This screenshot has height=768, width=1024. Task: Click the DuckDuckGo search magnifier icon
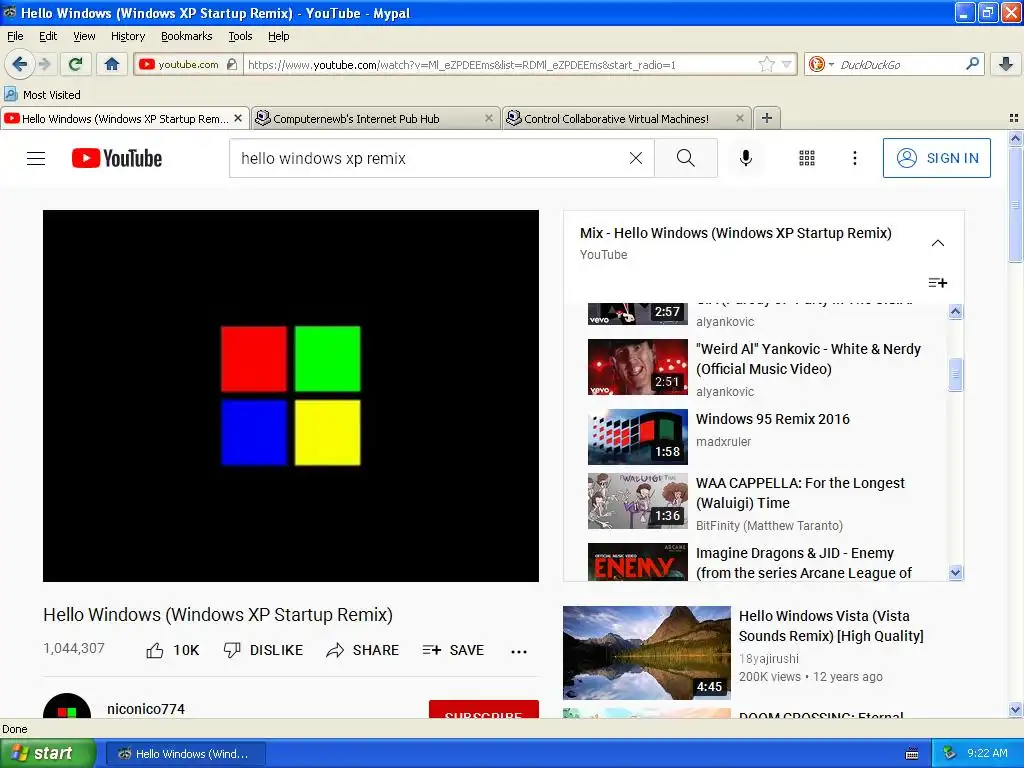click(972, 64)
